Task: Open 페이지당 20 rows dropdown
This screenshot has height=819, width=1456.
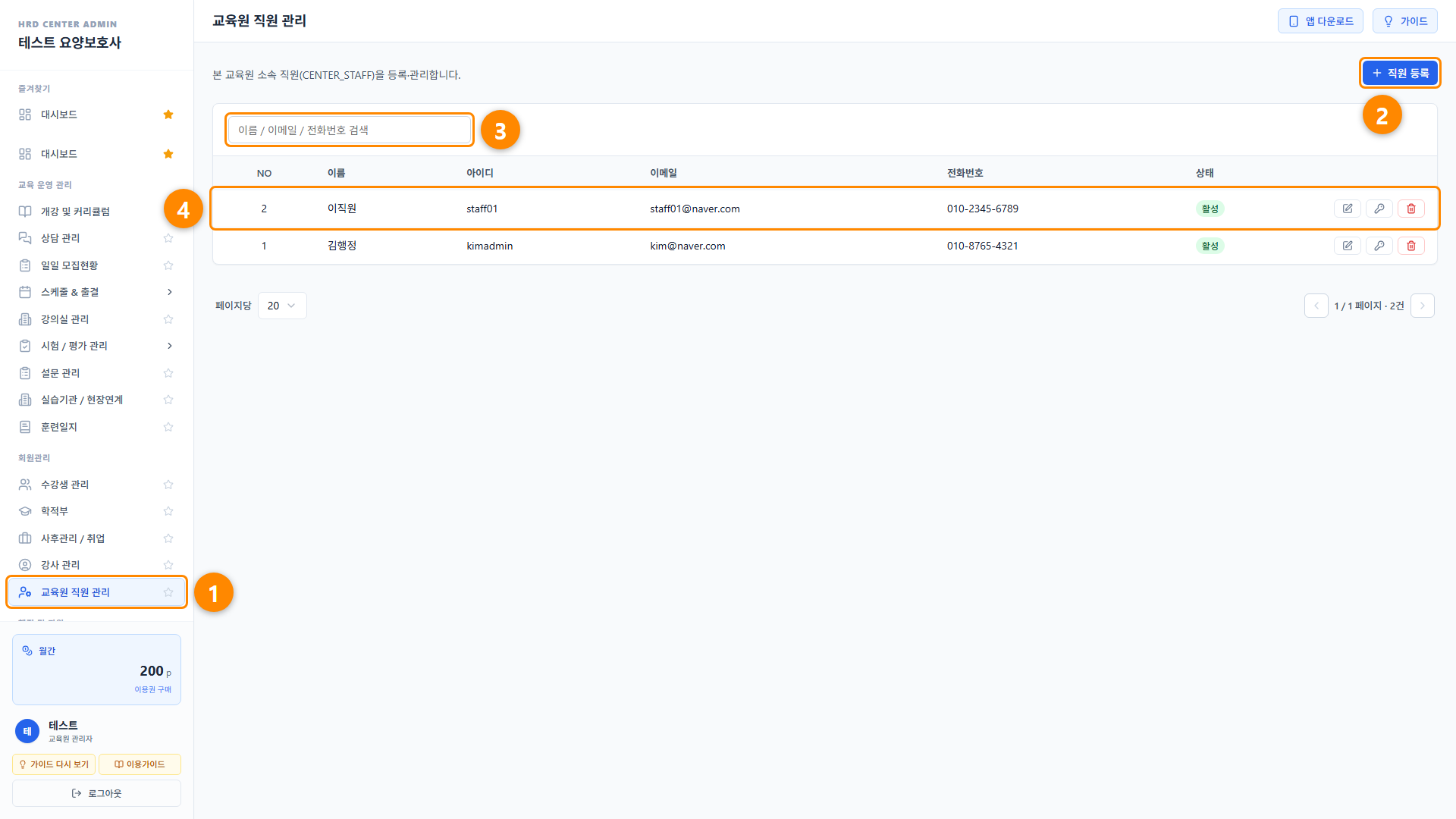Action: [282, 306]
